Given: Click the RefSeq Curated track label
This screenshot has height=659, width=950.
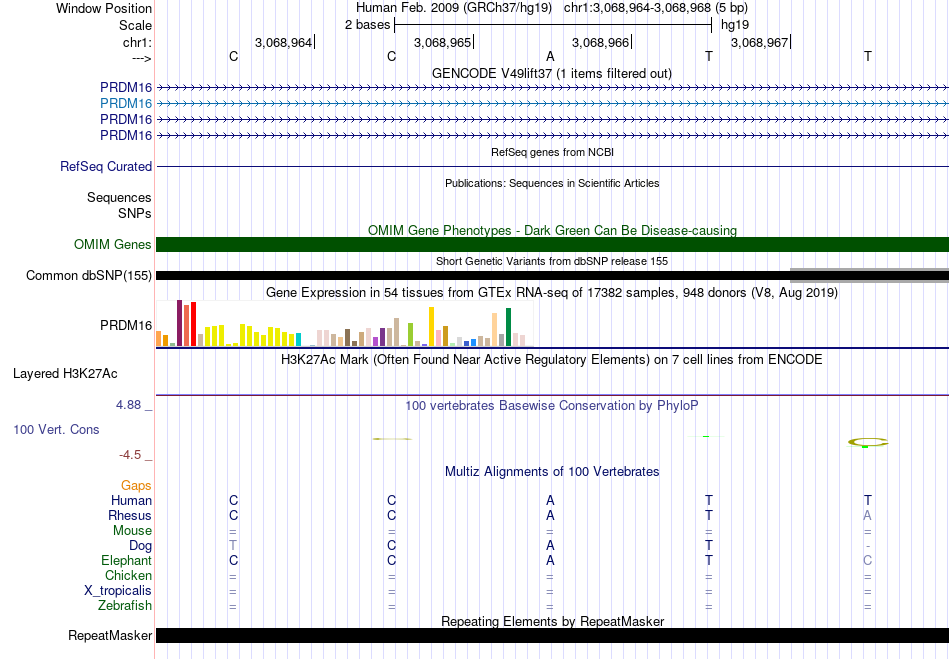Looking at the screenshot, I should point(106,166).
